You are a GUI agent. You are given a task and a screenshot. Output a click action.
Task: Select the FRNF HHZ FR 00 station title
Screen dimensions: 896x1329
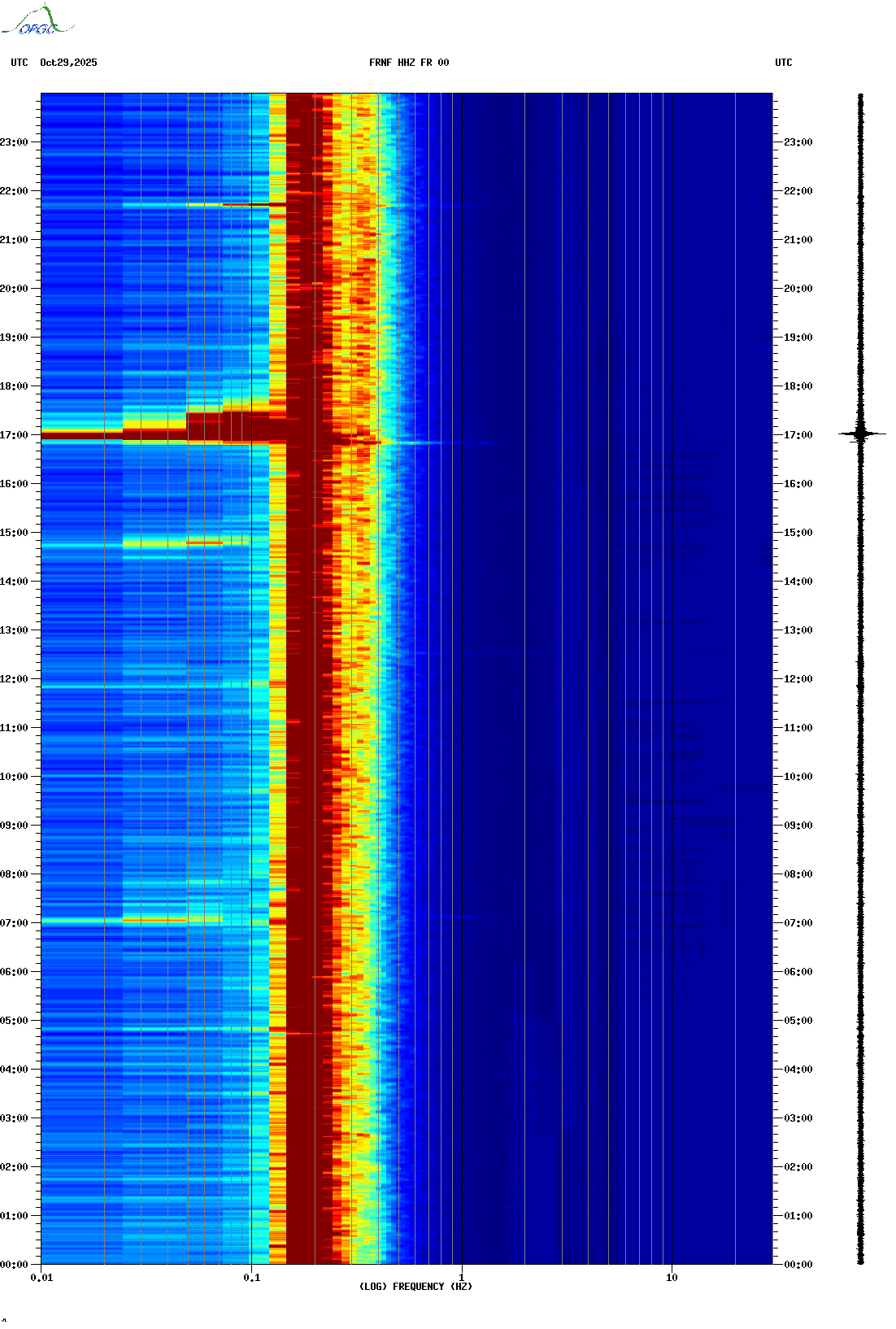click(x=408, y=63)
